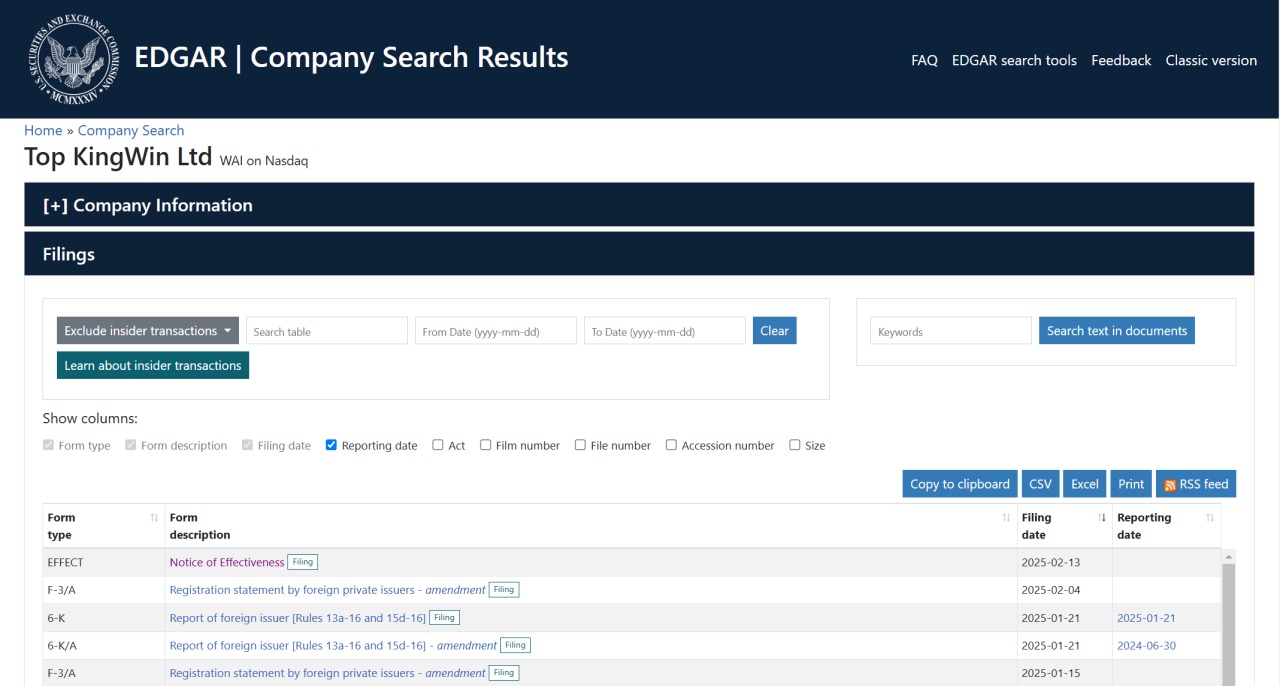Click the filings table scroll-up arrow

pos(1229,556)
